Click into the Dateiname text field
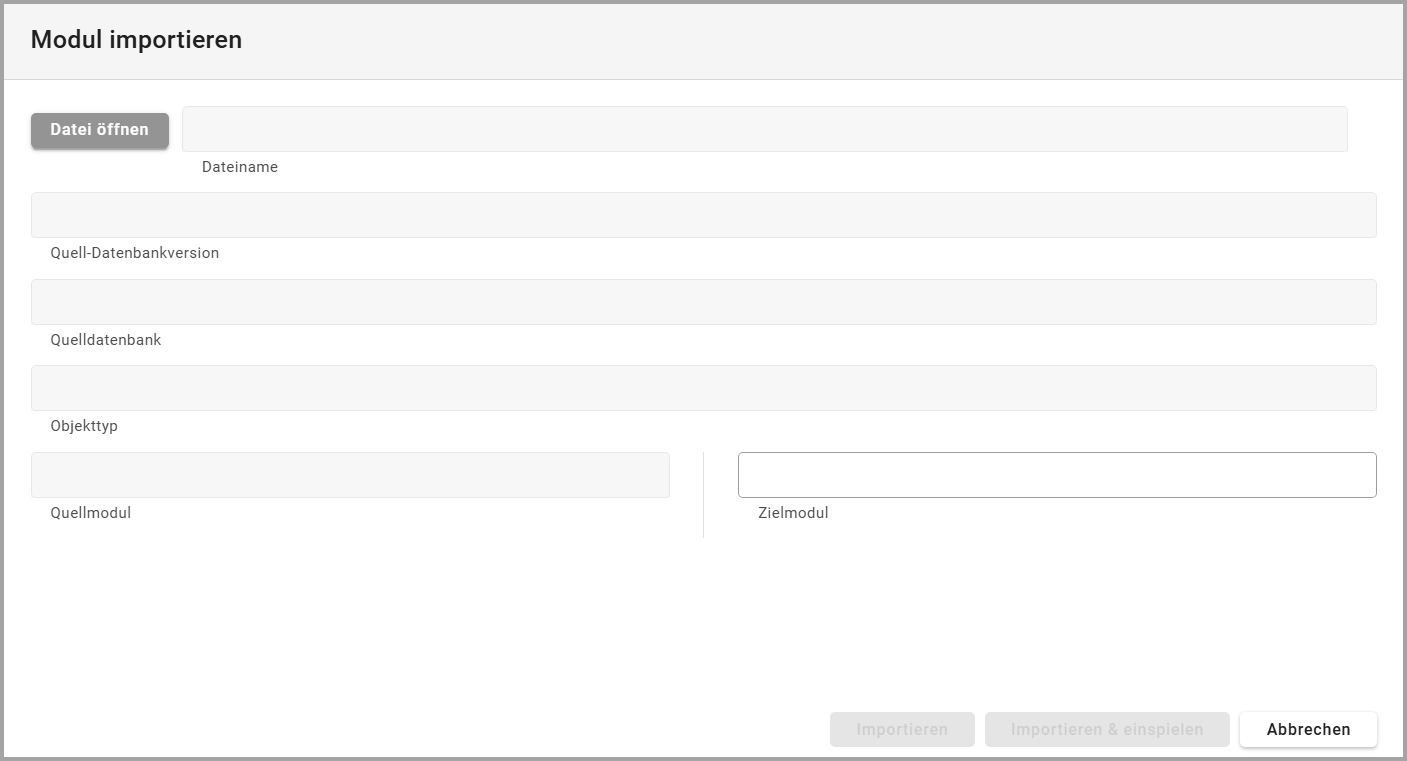 764,129
